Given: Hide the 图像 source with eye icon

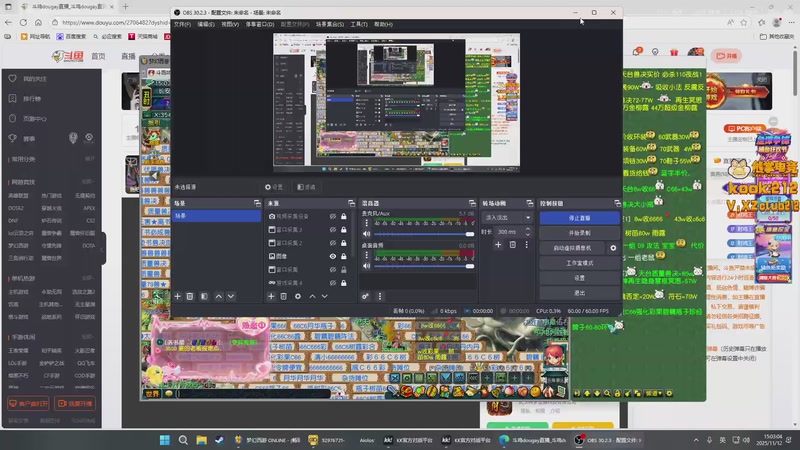Looking at the screenshot, I should (333, 256).
